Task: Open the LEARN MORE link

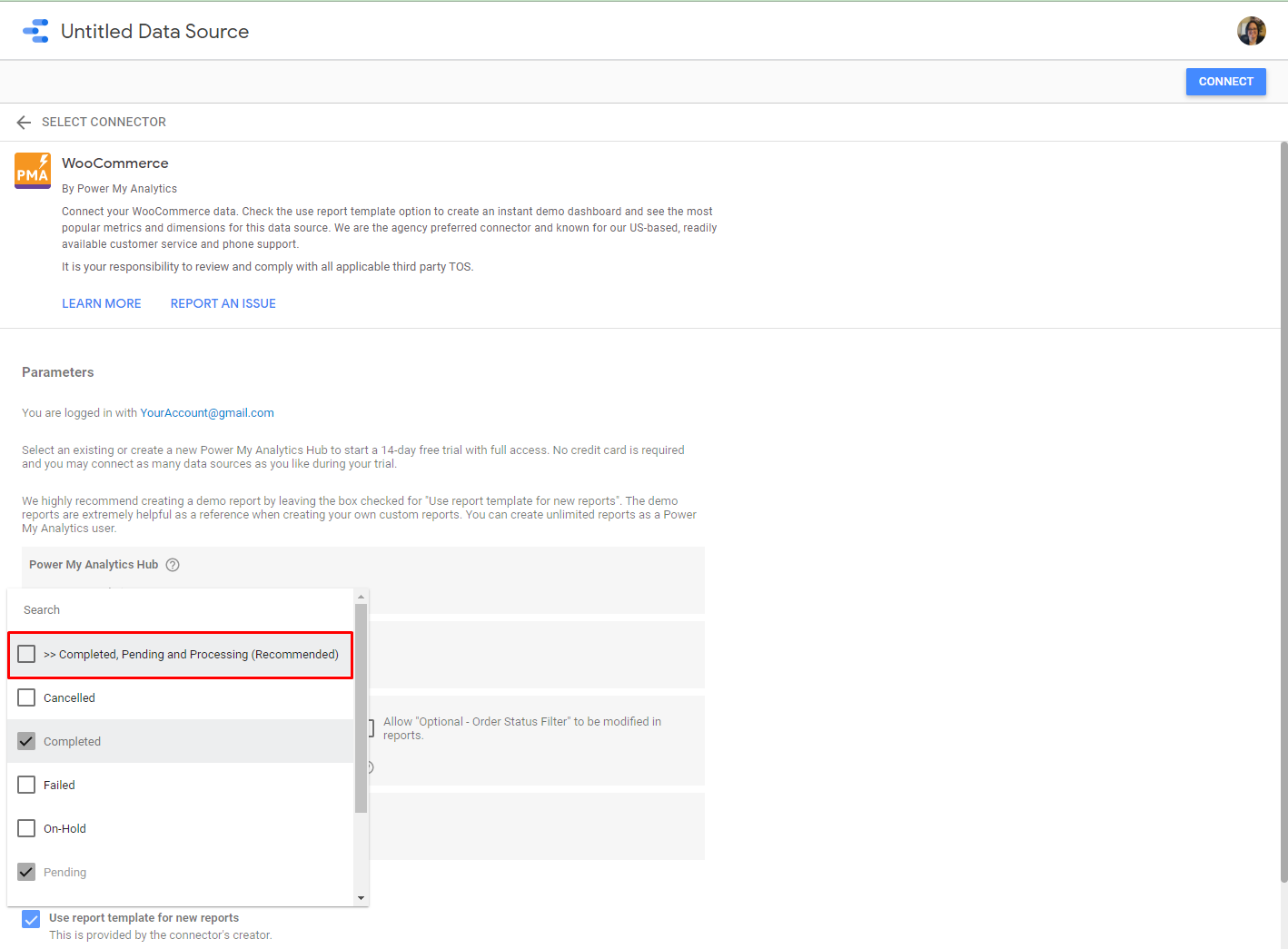Action: click(x=102, y=303)
